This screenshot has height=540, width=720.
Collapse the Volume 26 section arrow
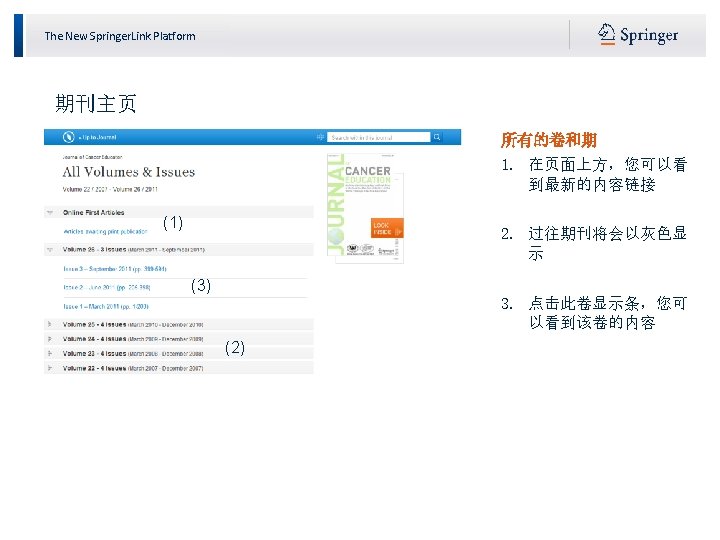tap(50, 250)
